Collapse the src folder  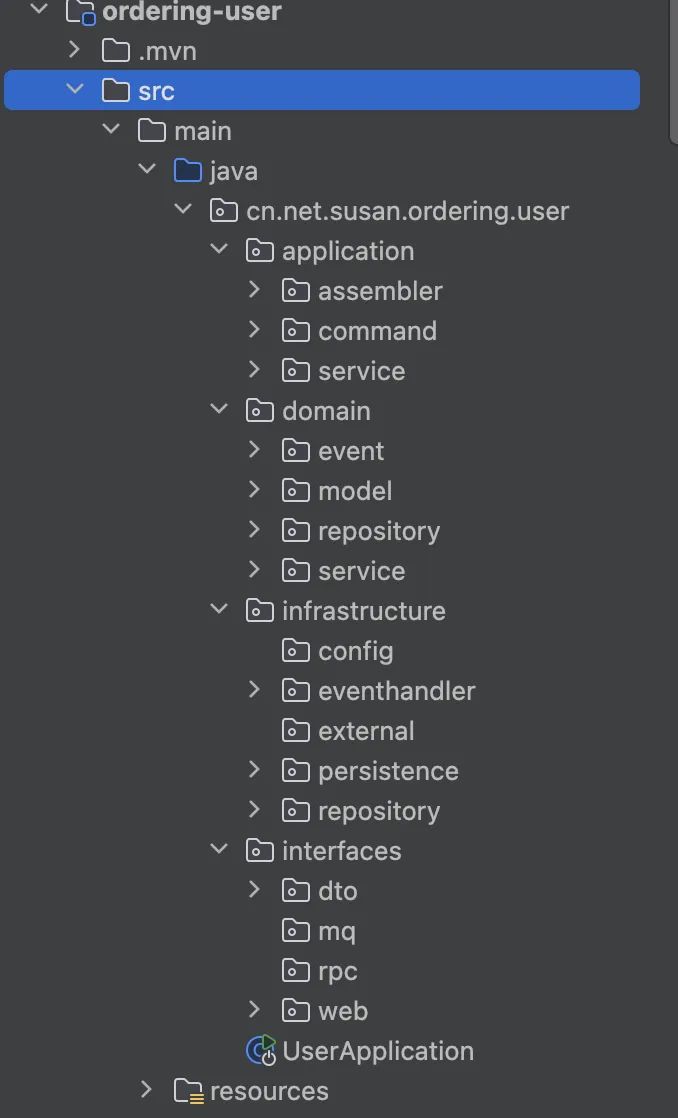[74, 91]
